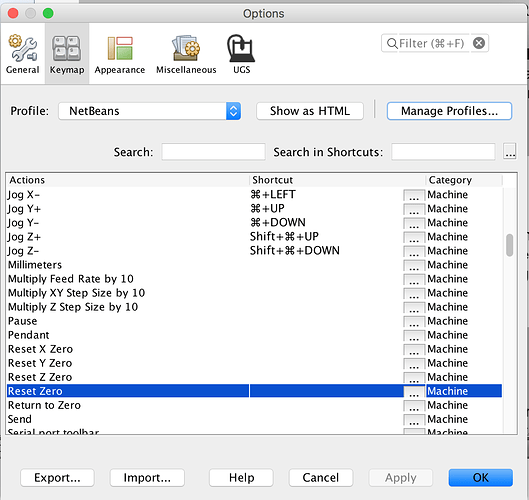The height and width of the screenshot is (500, 529).
Task: Select the Return to Zero action row
Action: tap(254, 405)
